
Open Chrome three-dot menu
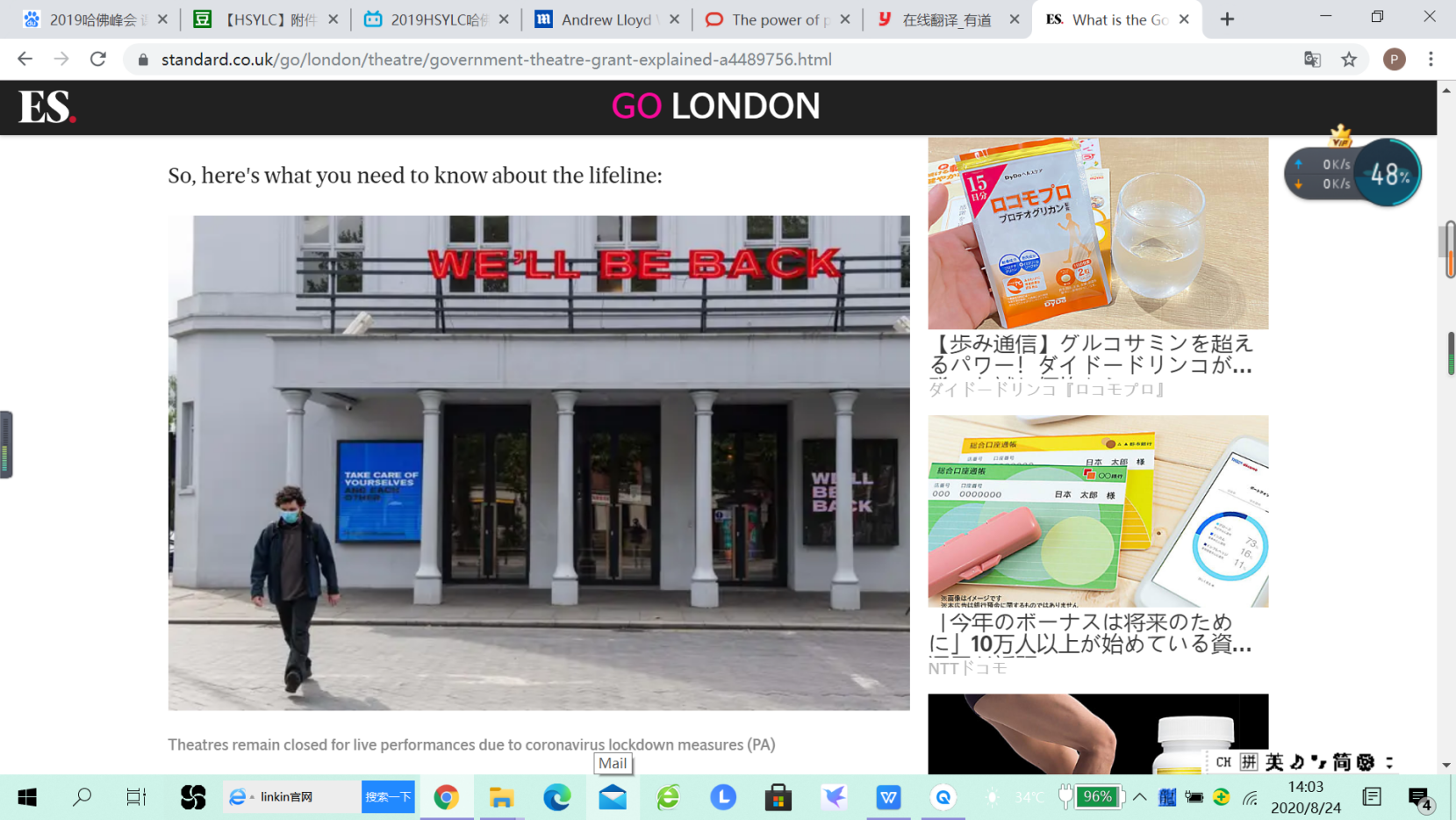point(1431,60)
